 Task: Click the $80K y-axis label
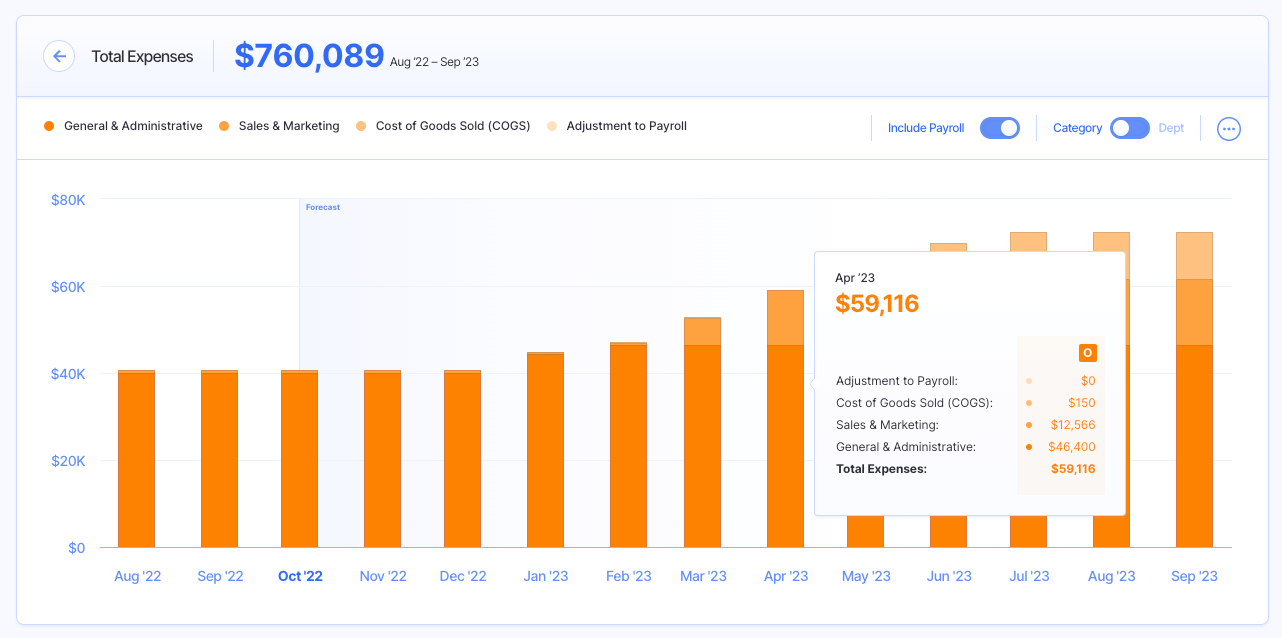[x=67, y=200]
